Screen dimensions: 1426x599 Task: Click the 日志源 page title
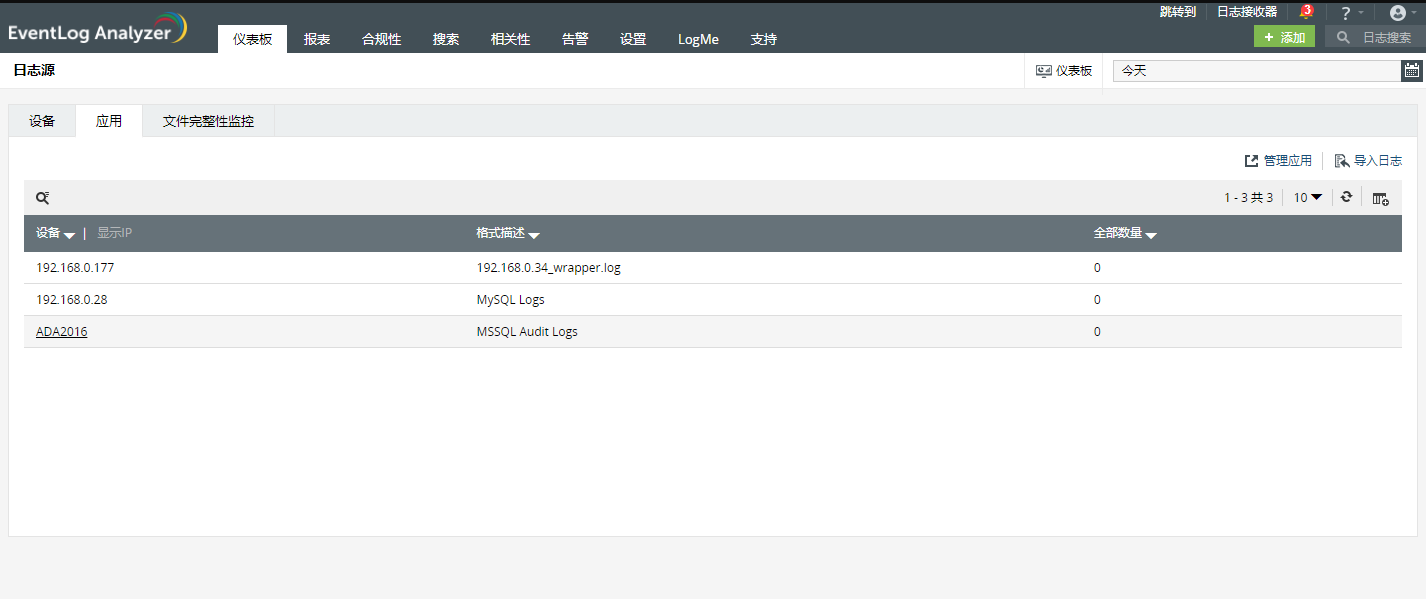click(34, 71)
